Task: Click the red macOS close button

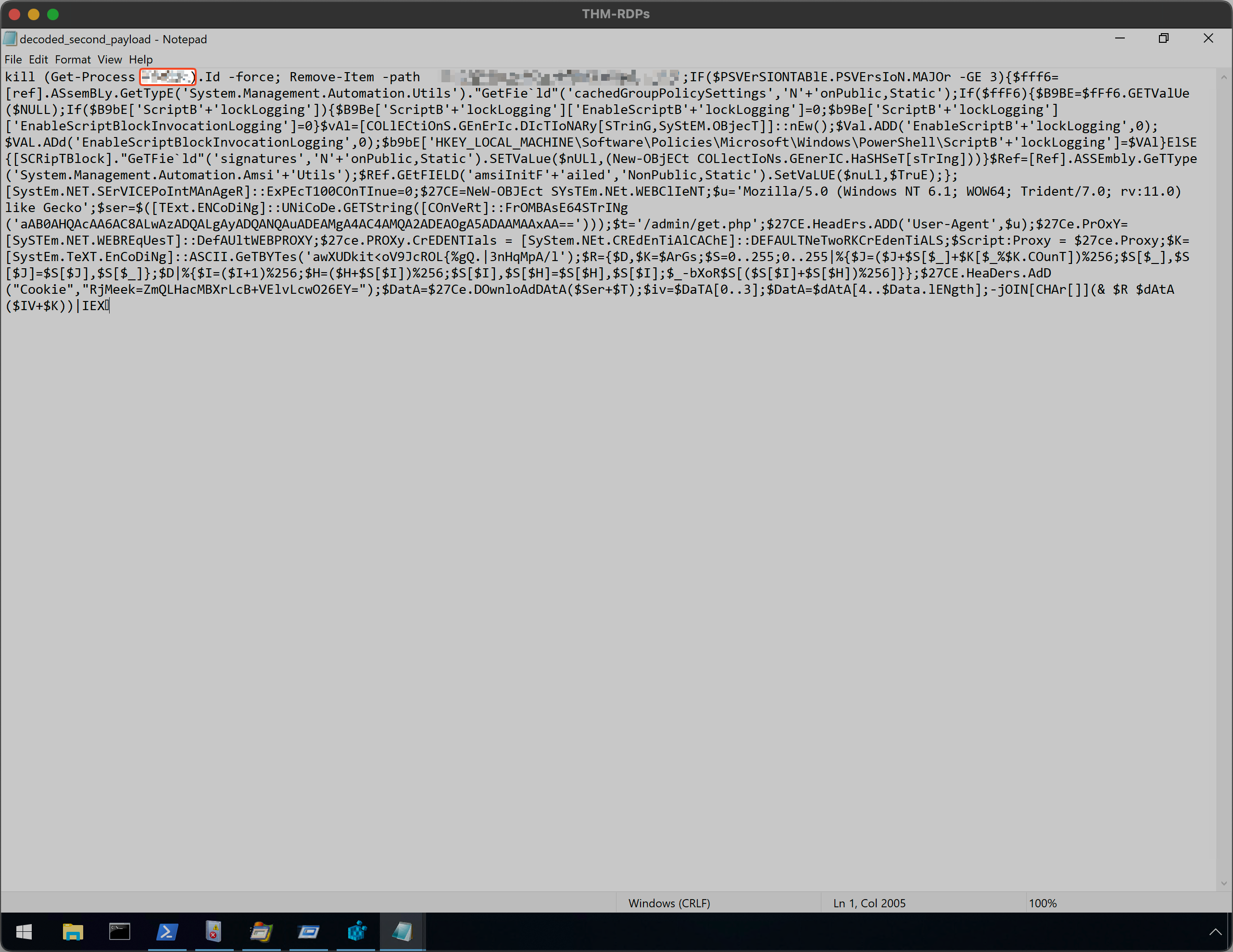Action: click(15, 14)
